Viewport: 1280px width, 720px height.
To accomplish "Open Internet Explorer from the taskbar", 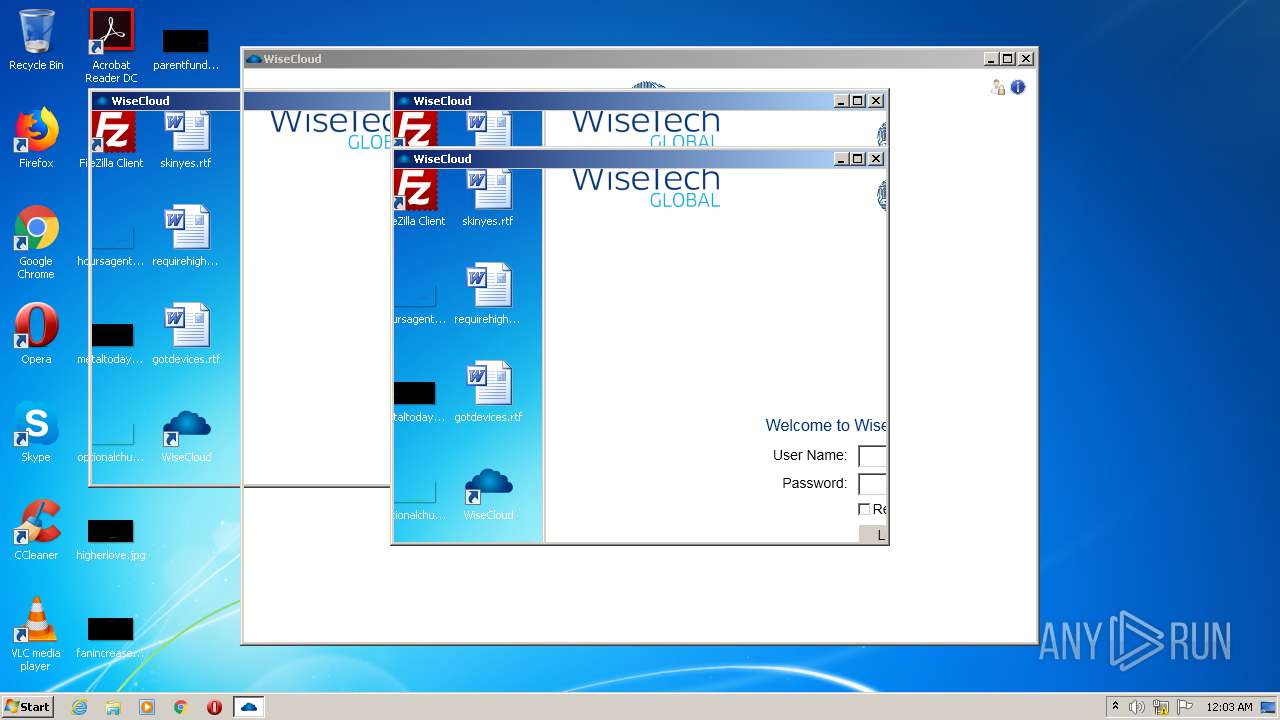I will point(79,707).
